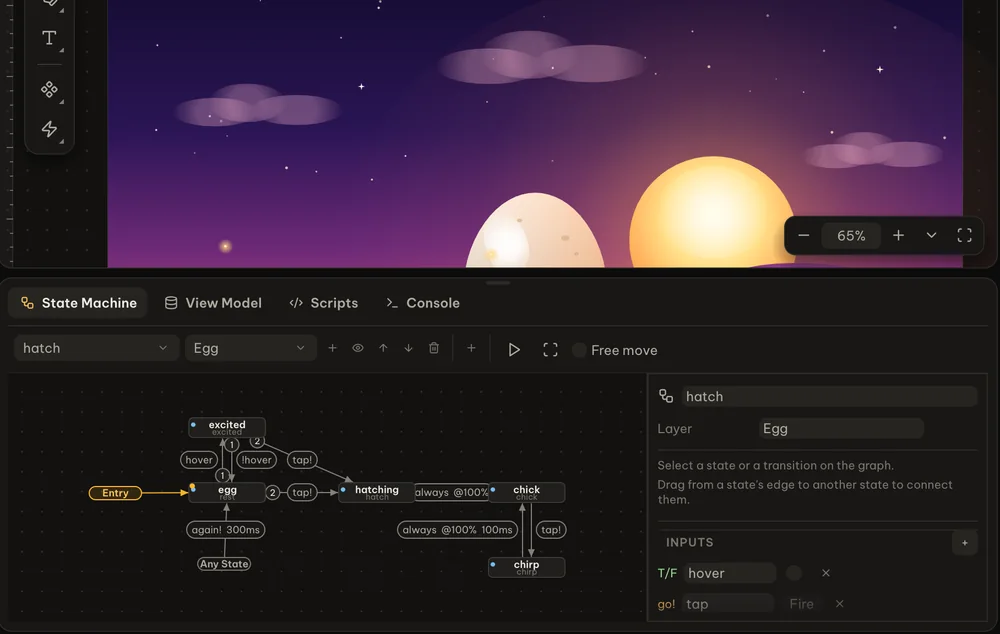This screenshot has height=634, width=1000.
Task: Open the Console tab
Action: [x=423, y=303]
